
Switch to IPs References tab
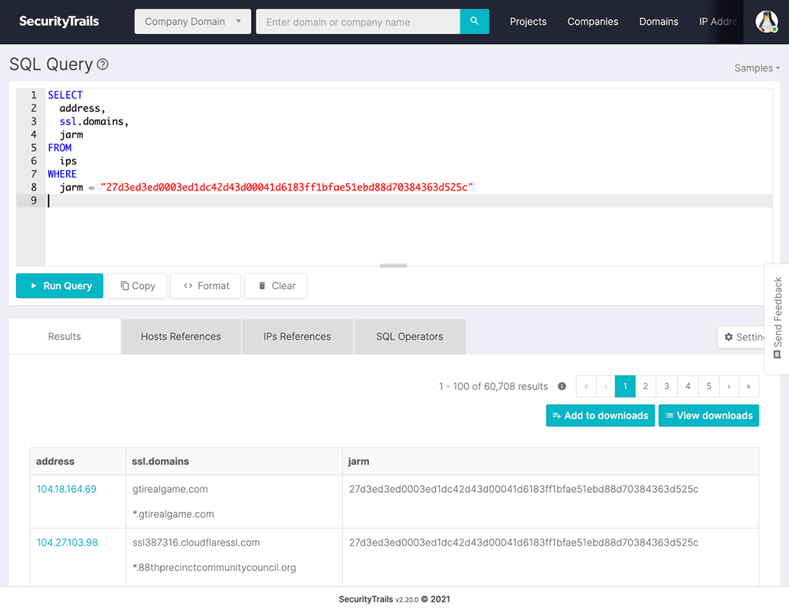click(x=297, y=336)
